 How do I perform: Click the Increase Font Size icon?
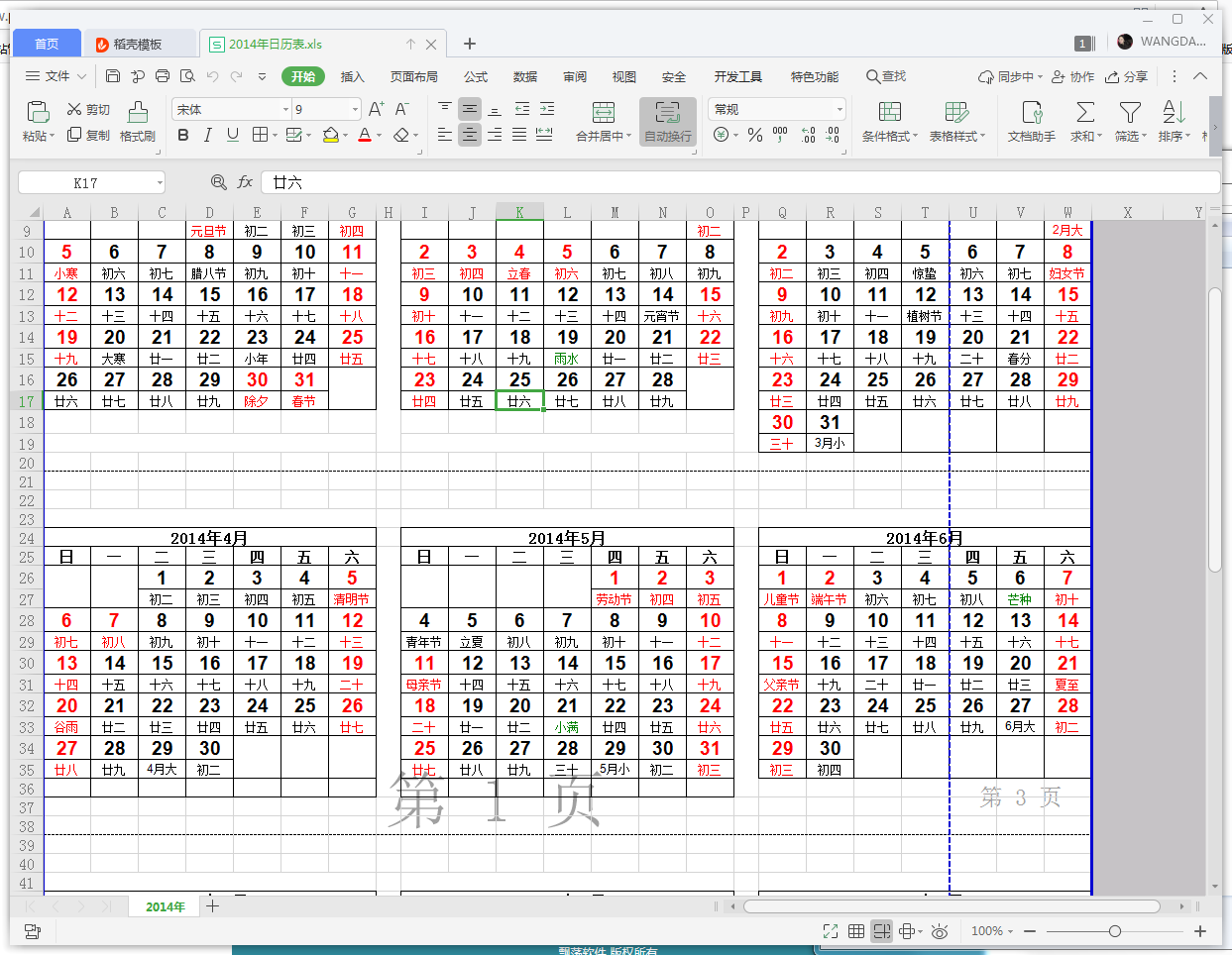(x=376, y=109)
